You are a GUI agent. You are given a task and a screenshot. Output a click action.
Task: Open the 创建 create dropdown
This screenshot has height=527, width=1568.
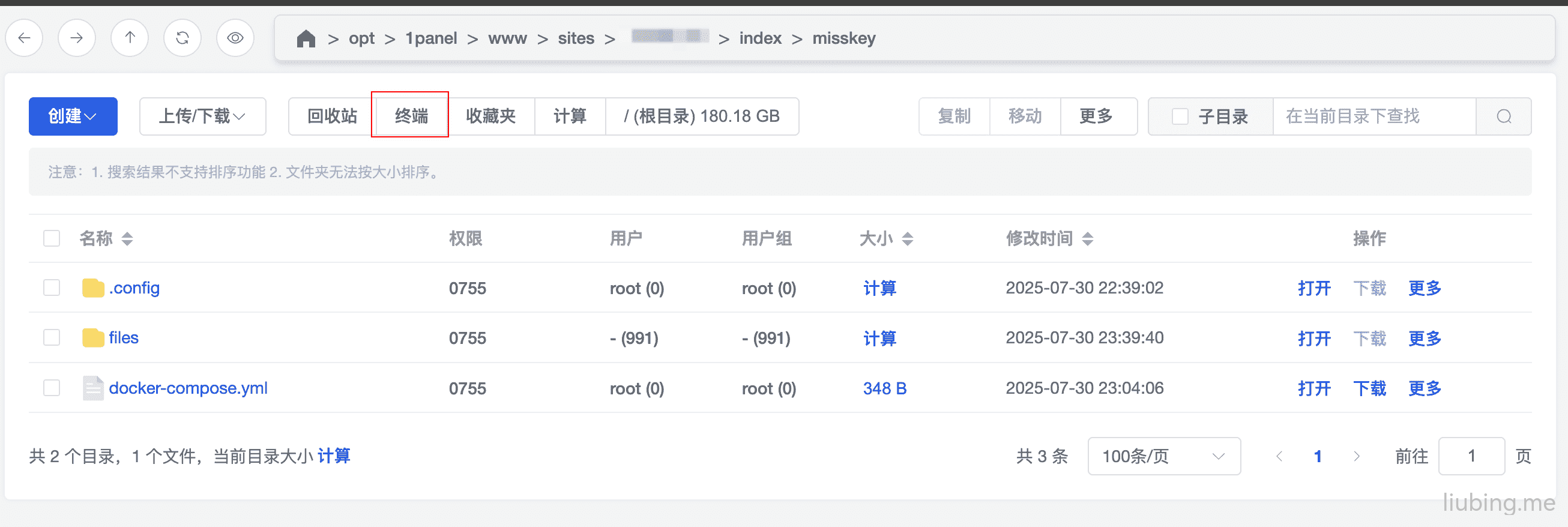[73, 116]
